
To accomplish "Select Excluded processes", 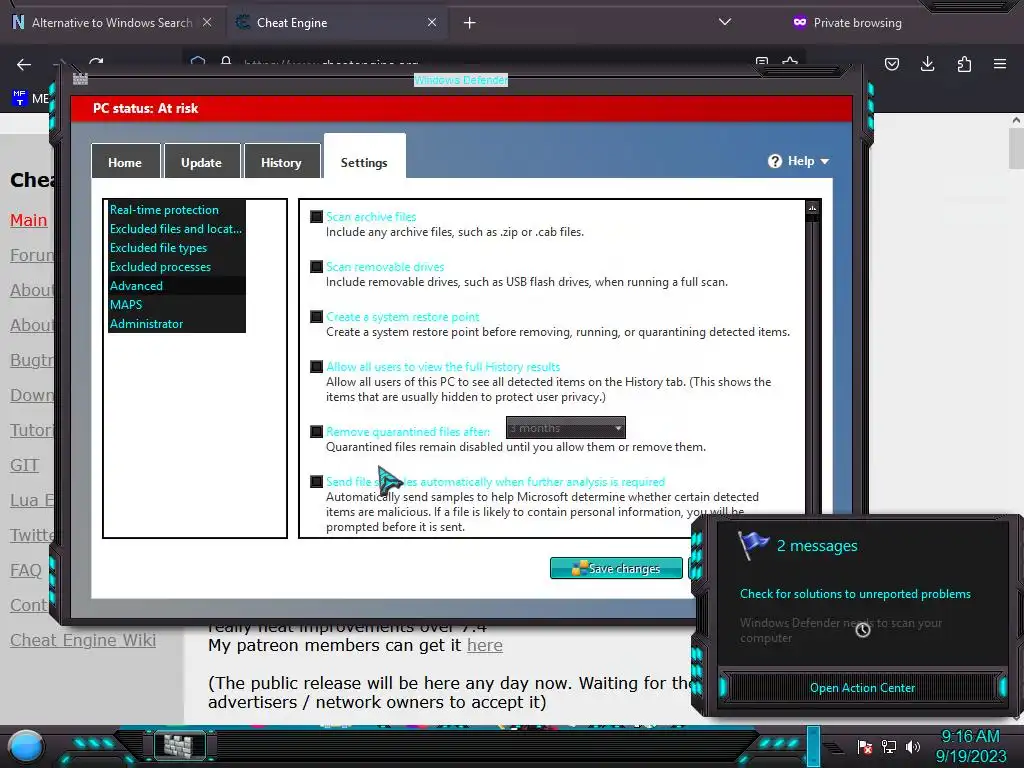I will click(177, 266).
